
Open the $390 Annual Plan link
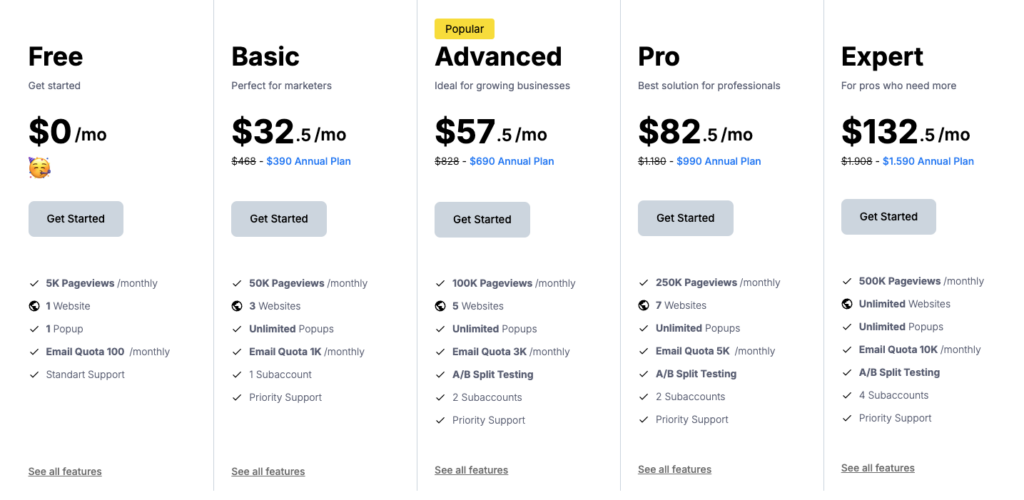point(308,161)
